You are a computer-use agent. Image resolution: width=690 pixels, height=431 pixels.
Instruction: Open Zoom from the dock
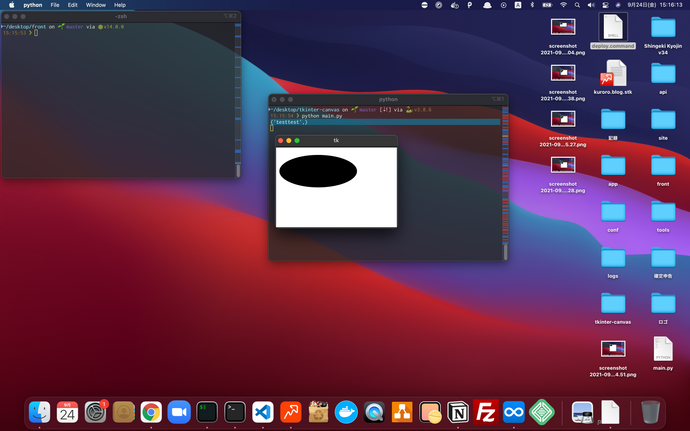pyautogui.click(x=179, y=413)
